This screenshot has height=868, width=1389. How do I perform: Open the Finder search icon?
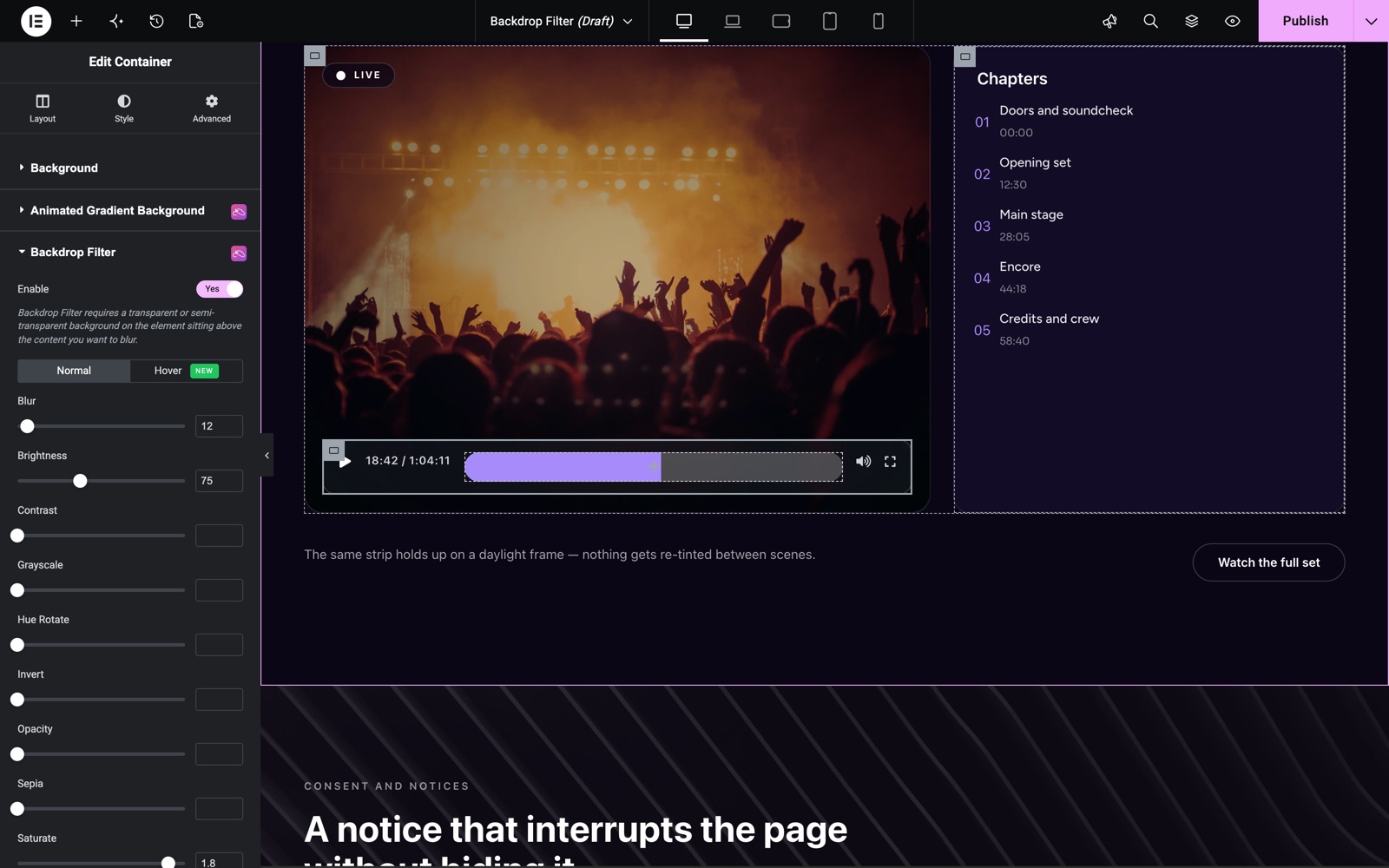[x=1150, y=21]
